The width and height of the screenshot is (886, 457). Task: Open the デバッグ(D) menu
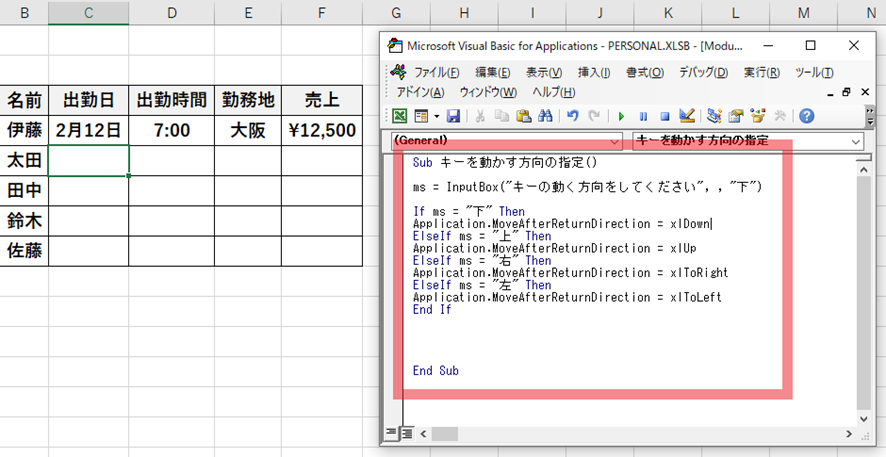click(x=703, y=73)
